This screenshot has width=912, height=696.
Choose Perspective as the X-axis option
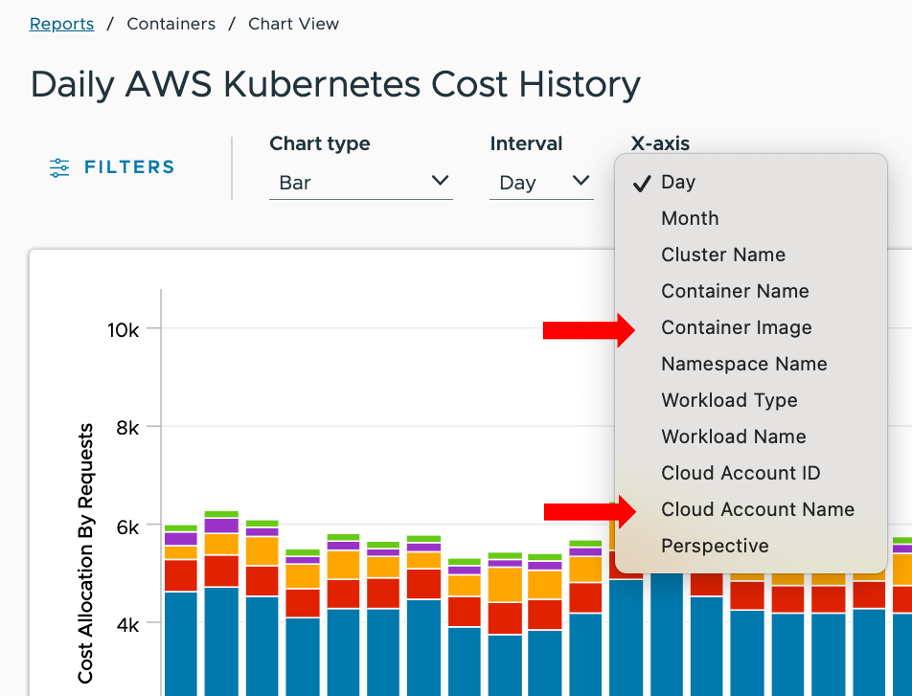[x=714, y=545]
